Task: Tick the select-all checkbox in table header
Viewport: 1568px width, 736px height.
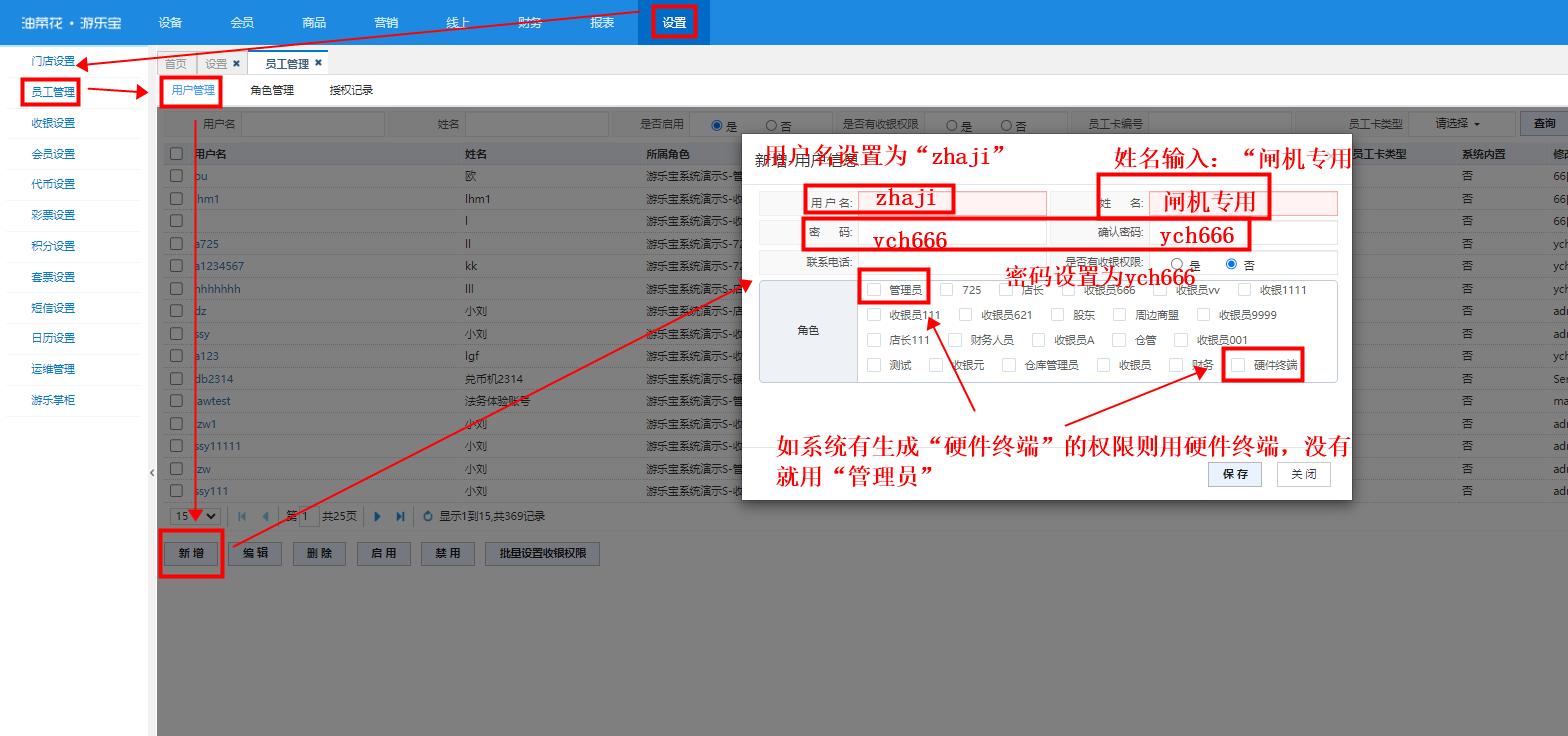Action: tap(176, 154)
